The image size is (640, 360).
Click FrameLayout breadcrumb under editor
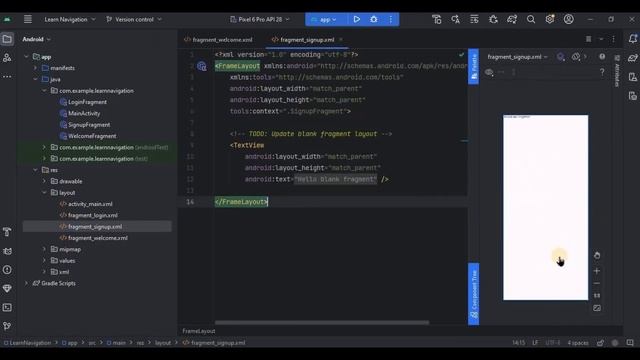coord(199,331)
